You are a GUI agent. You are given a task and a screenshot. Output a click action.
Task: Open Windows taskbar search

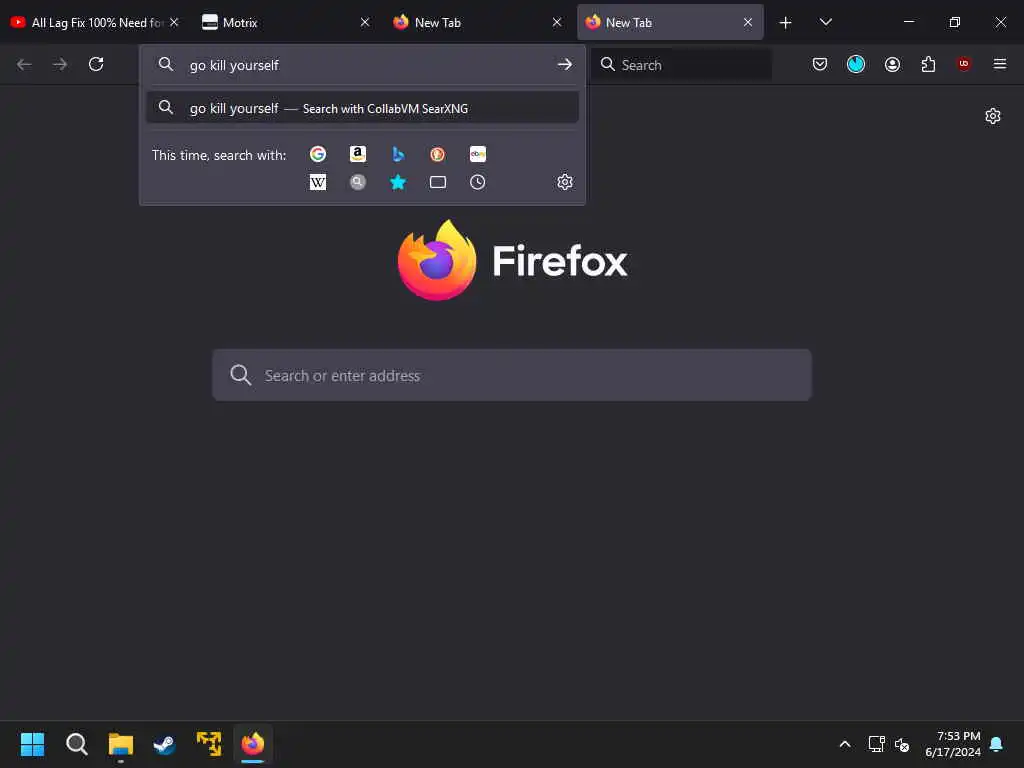click(76, 744)
